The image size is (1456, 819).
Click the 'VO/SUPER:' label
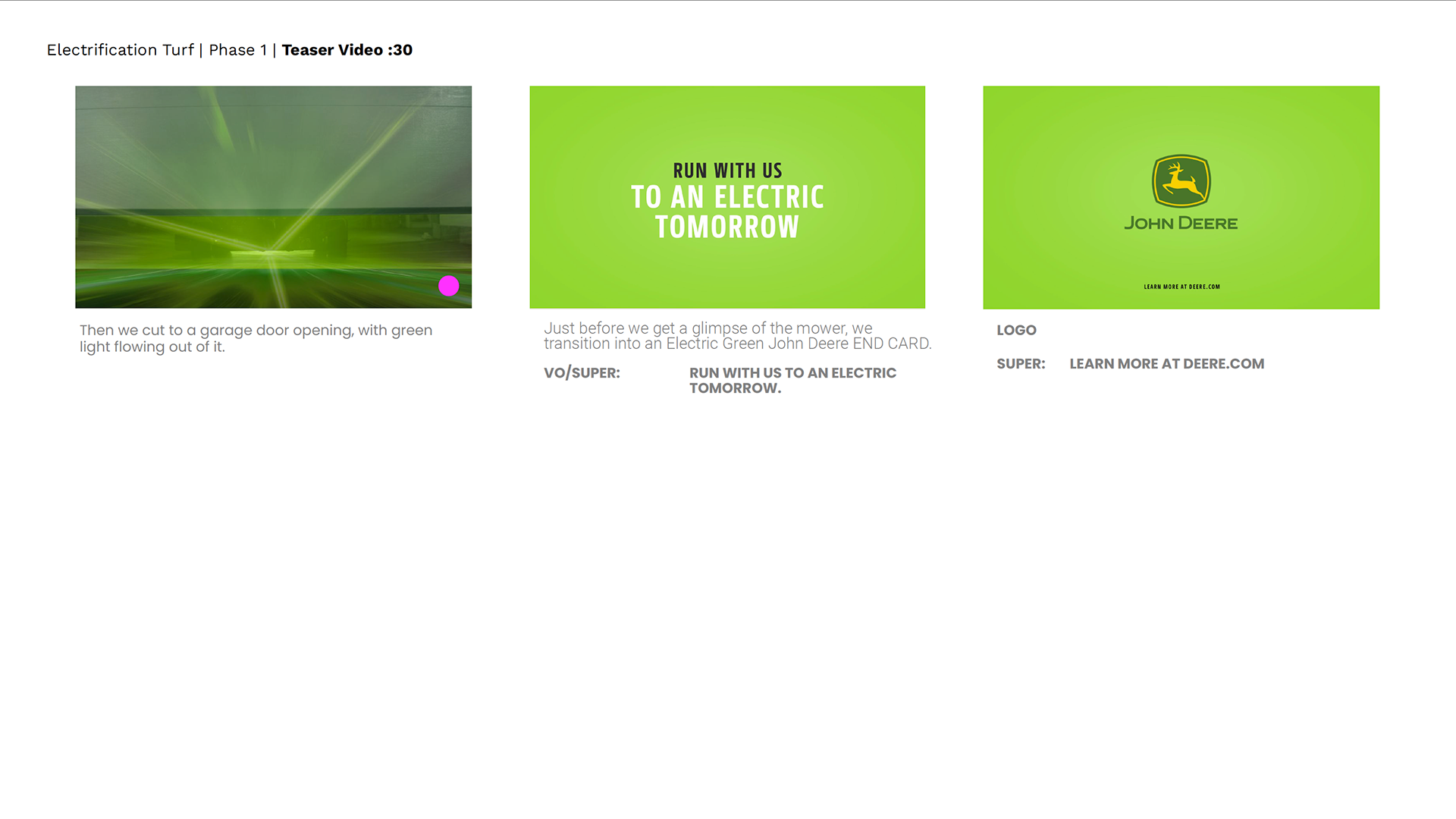[x=582, y=373]
